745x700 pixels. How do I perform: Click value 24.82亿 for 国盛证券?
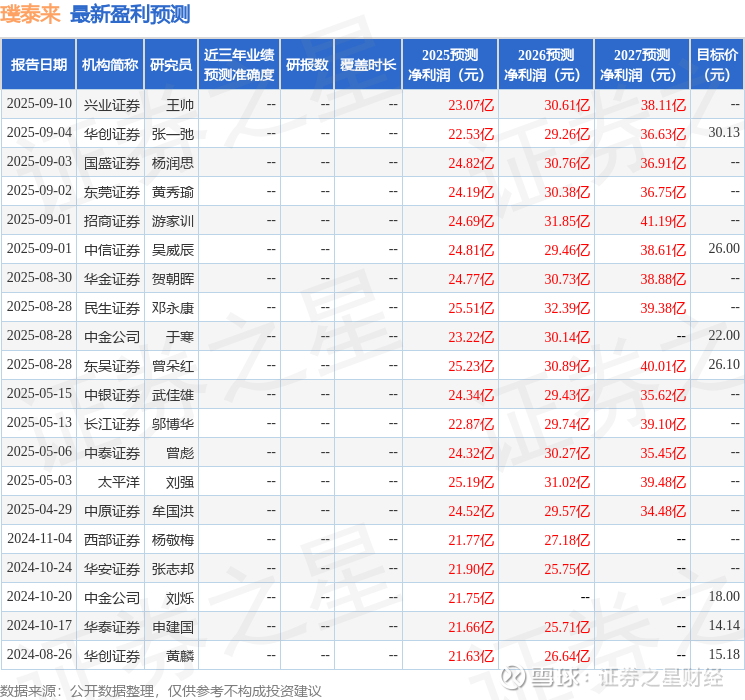tap(471, 163)
